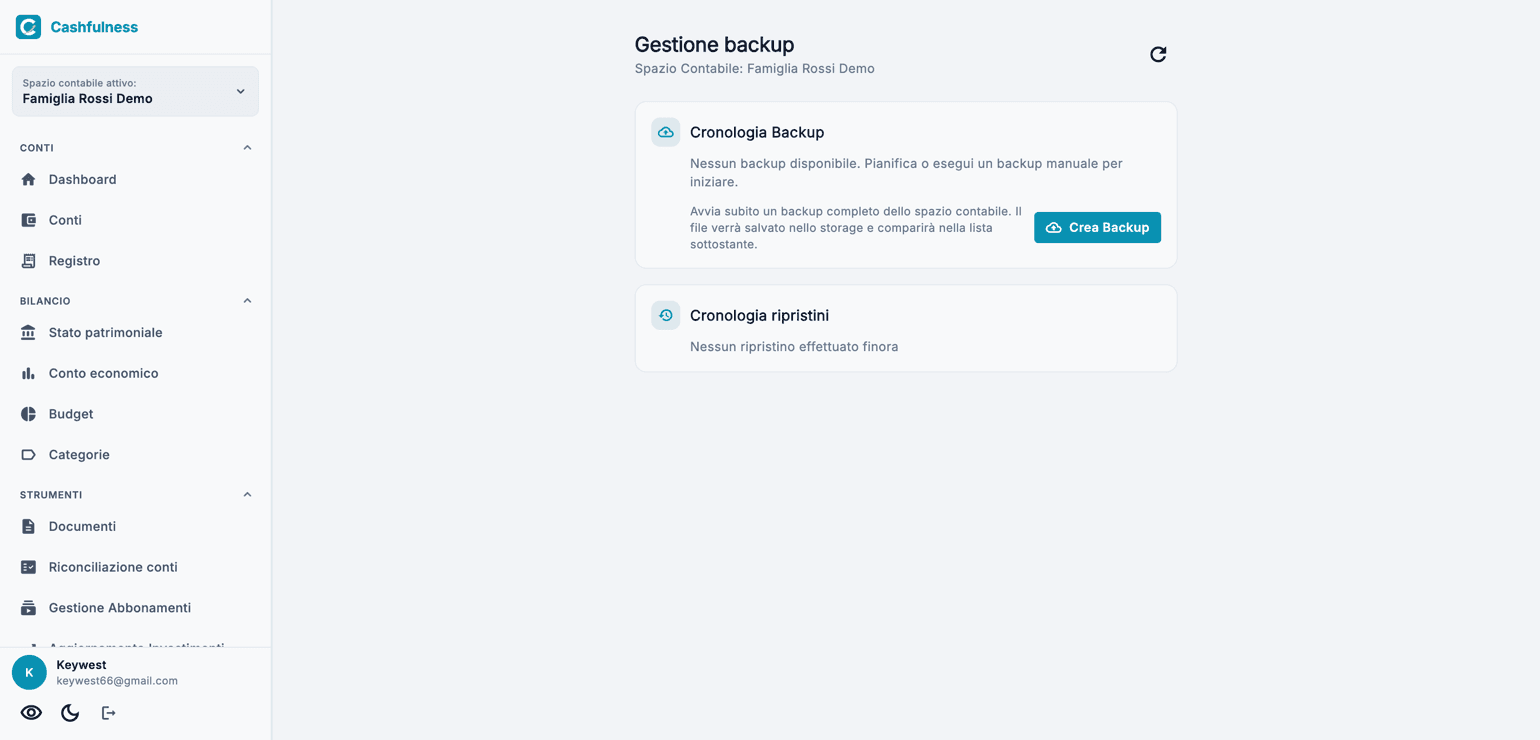This screenshot has width=1540, height=740.
Task: Click the Dashboard home icon
Action: click(28, 179)
